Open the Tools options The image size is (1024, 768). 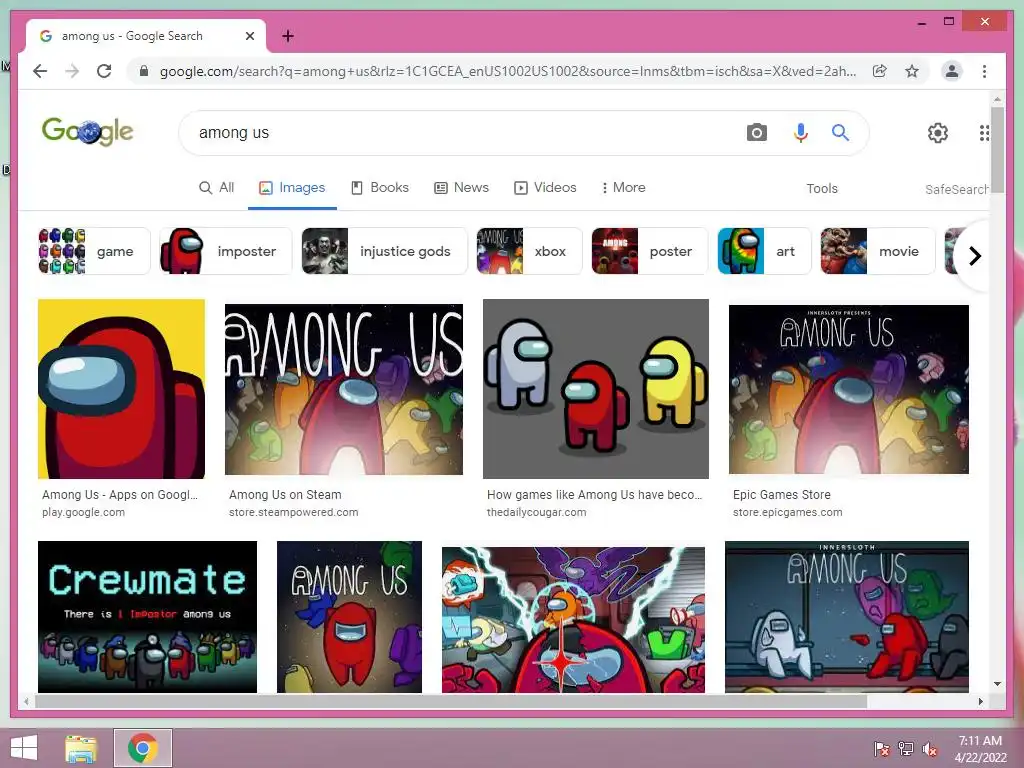click(x=822, y=189)
